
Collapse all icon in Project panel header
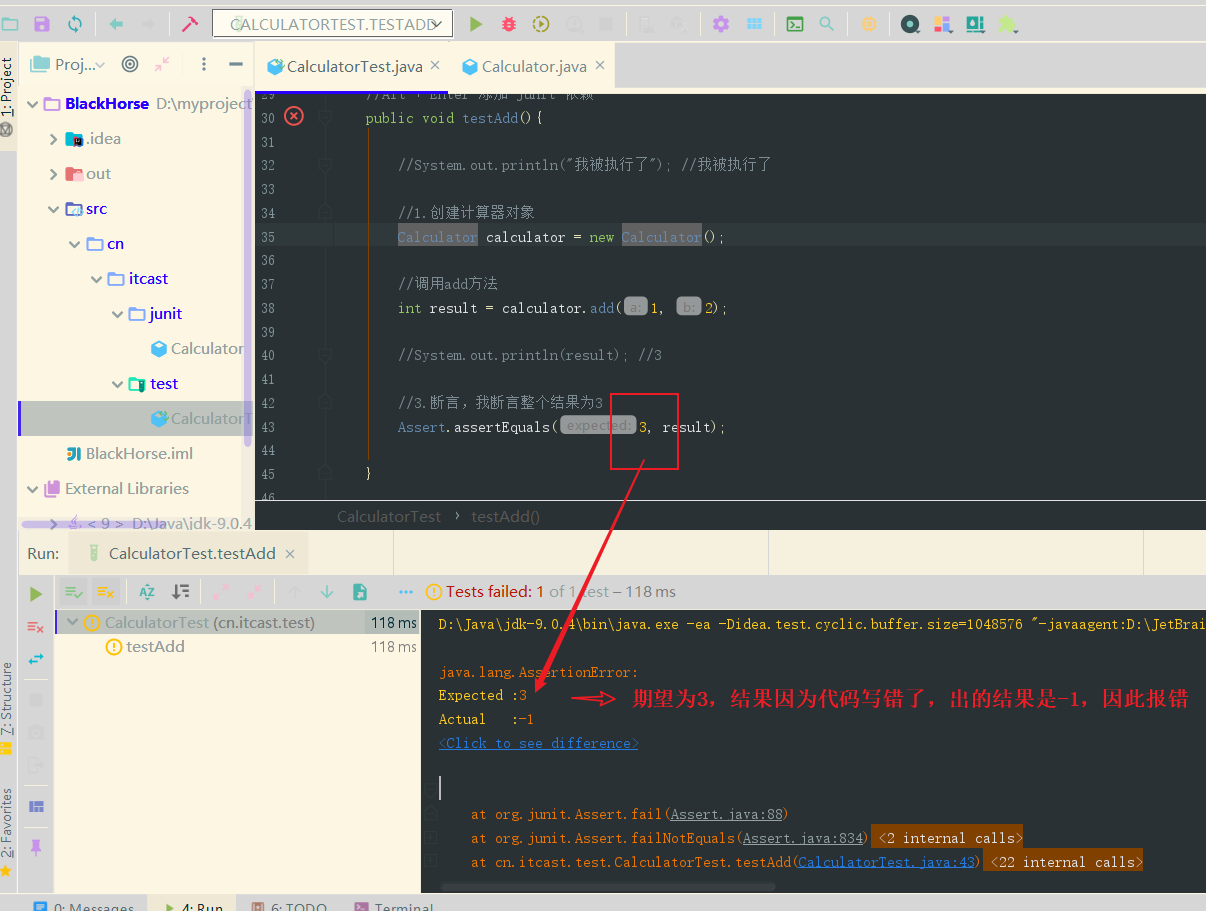[162, 64]
